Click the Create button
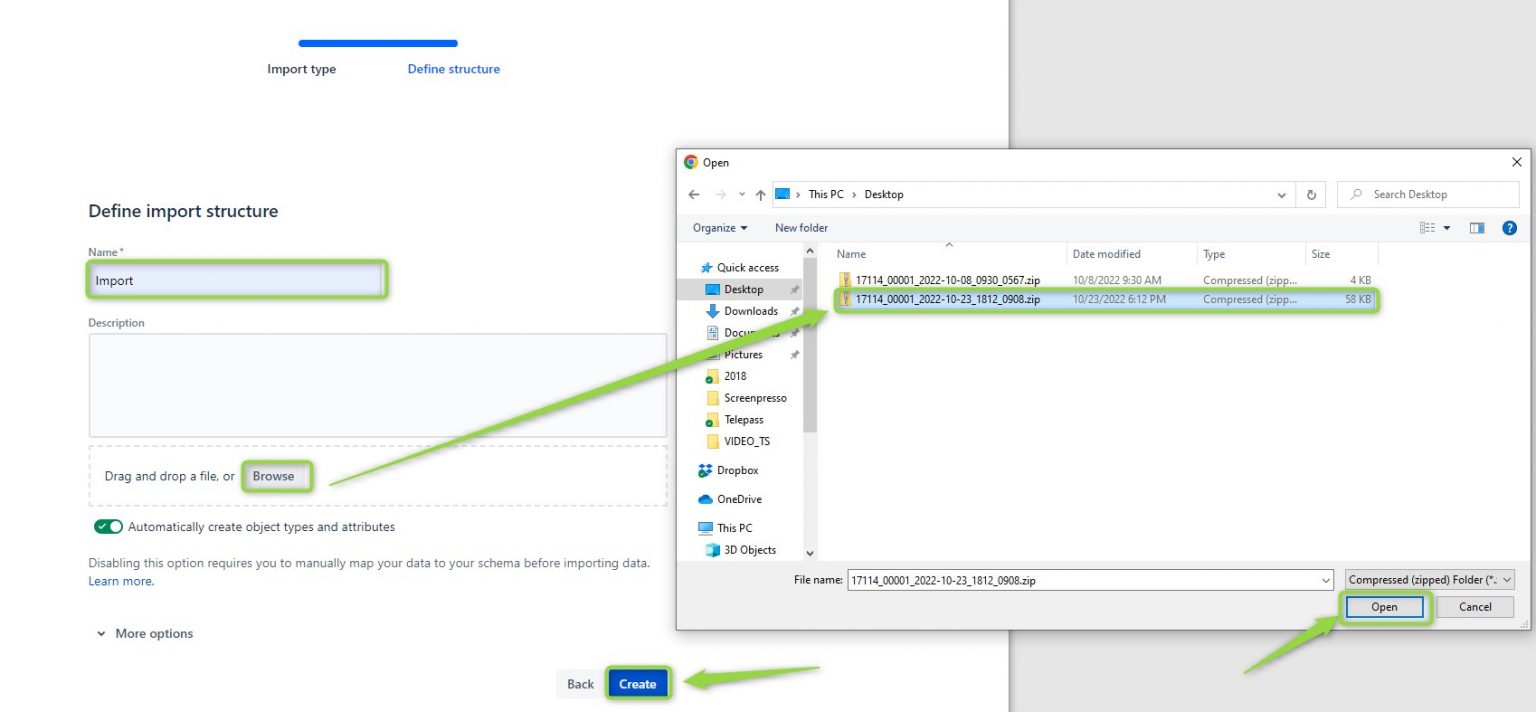 point(637,683)
